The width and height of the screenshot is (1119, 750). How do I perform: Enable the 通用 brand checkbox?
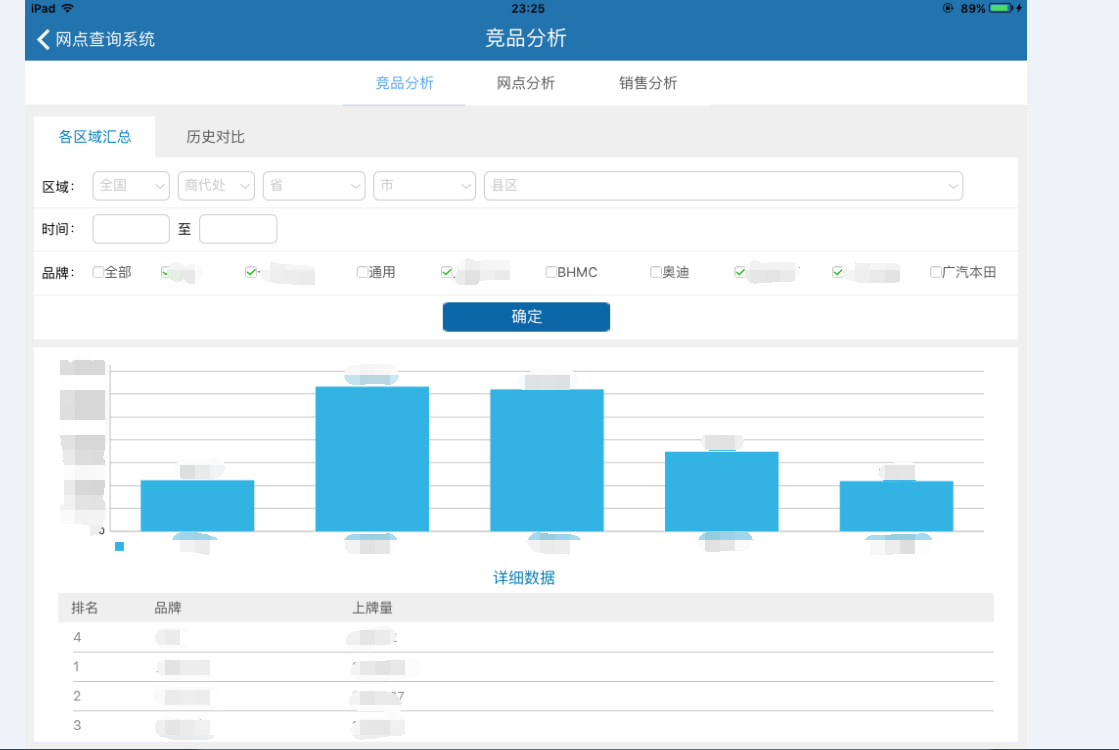point(363,272)
